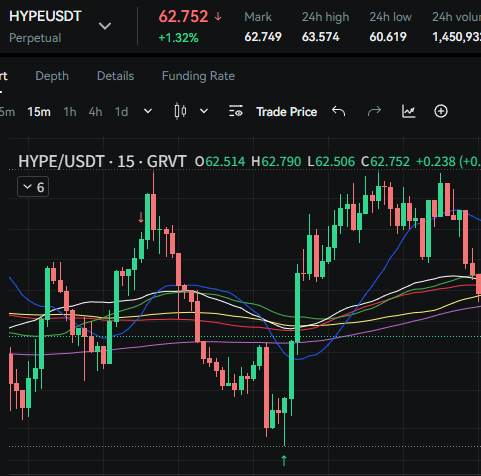Select the 15m timeframe
The height and width of the screenshot is (476, 481).
click(x=39, y=112)
